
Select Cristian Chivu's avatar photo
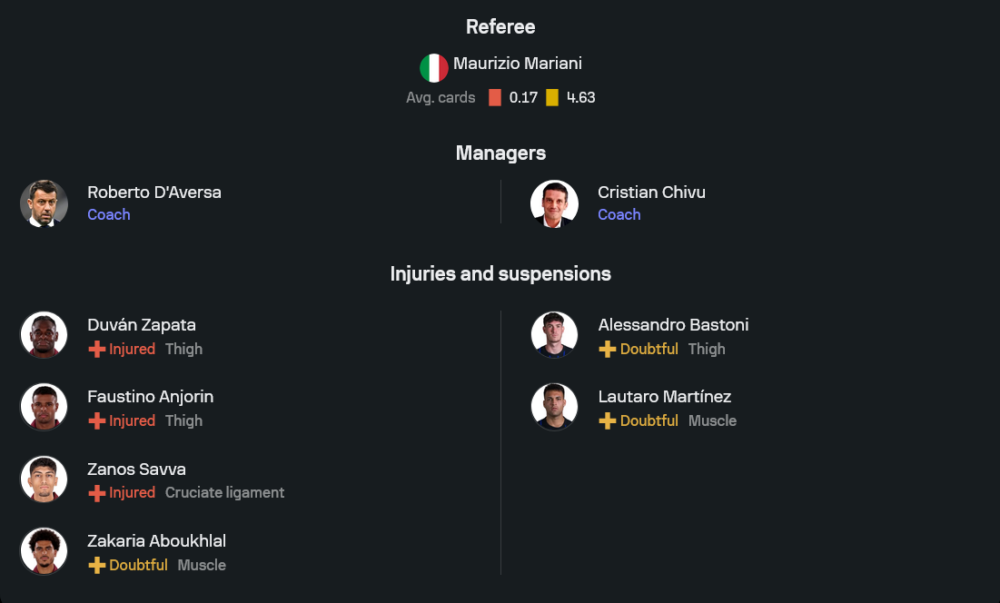tap(554, 203)
